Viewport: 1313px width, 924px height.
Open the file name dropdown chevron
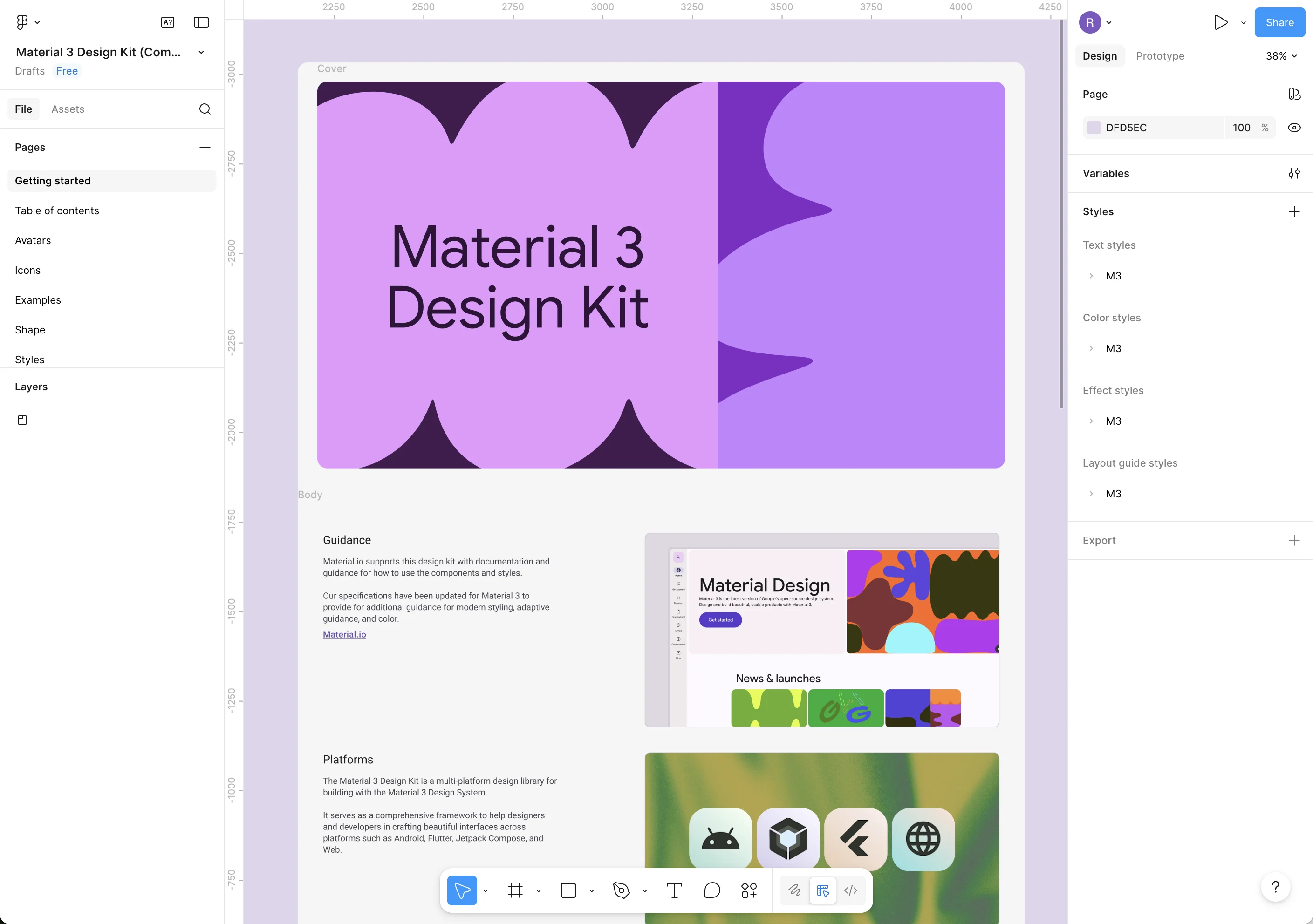[x=201, y=52]
